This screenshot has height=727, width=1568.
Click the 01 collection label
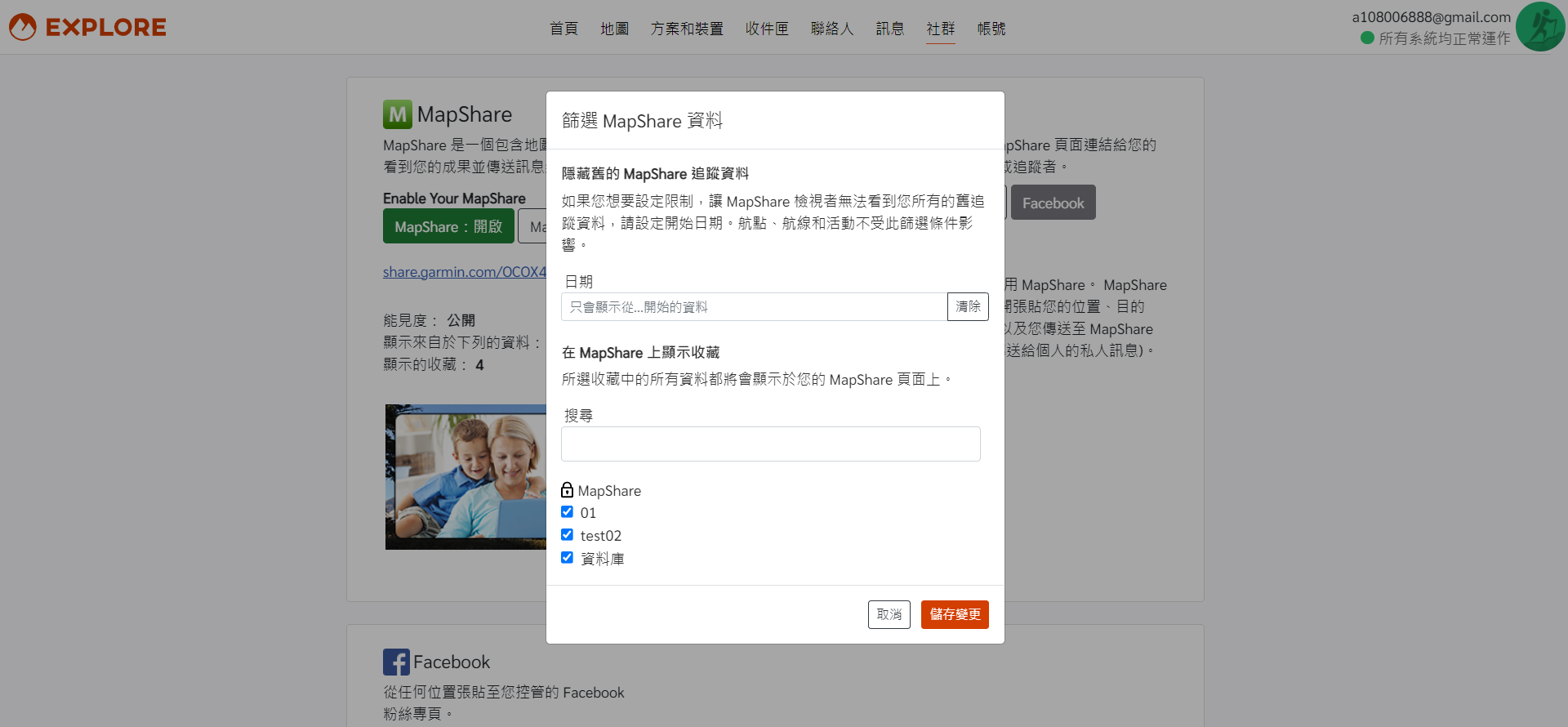[x=588, y=513]
